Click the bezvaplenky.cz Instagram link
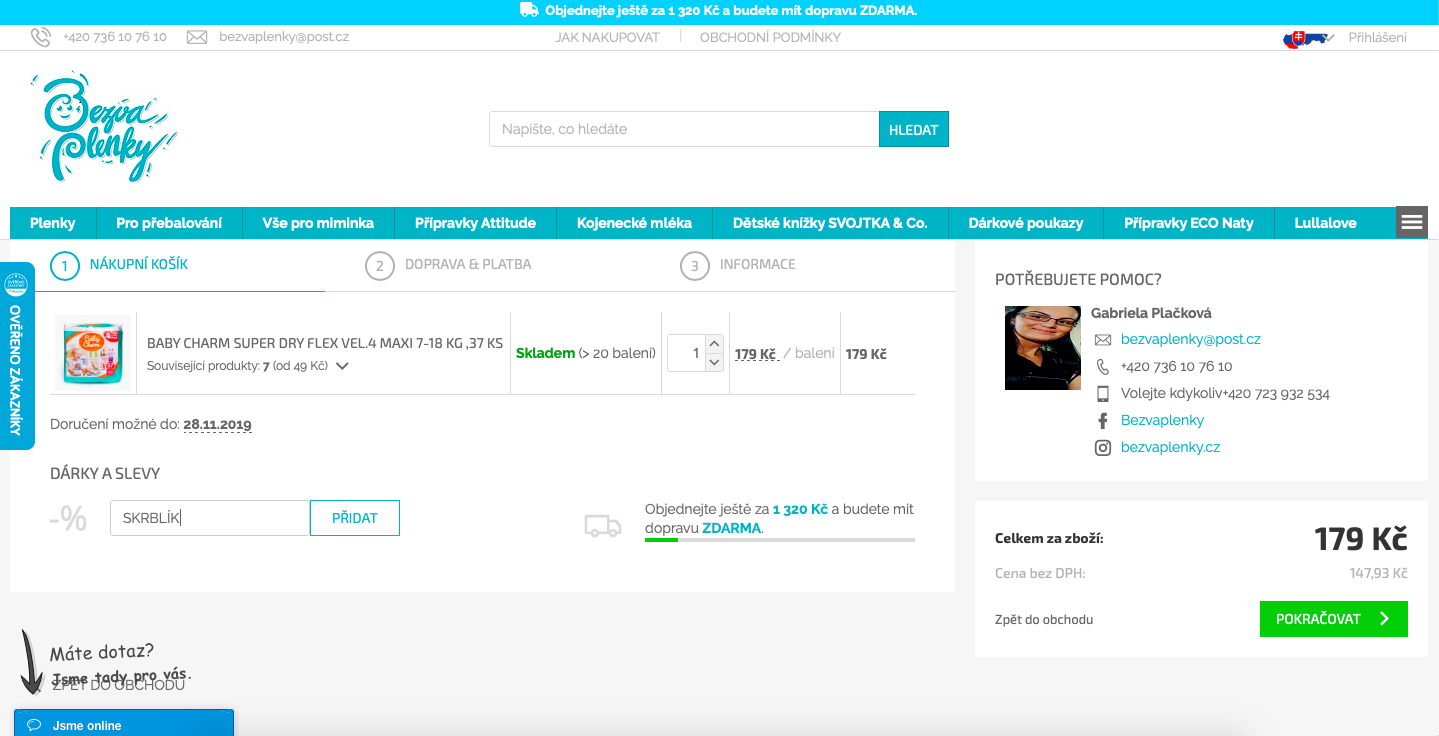 [1170, 448]
